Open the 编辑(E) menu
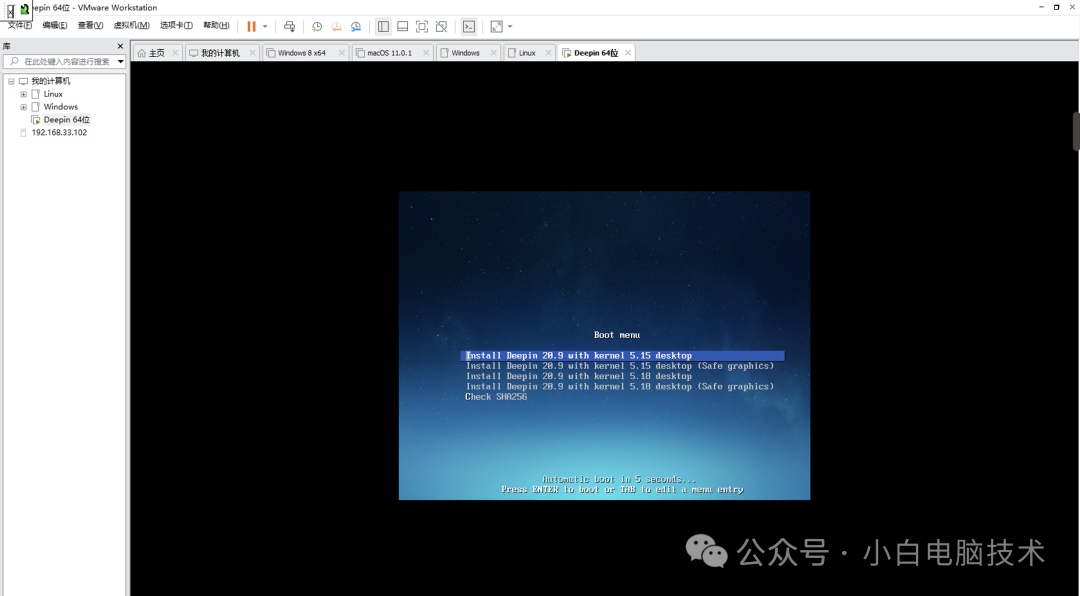The image size is (1080, 596). [54, 25]
